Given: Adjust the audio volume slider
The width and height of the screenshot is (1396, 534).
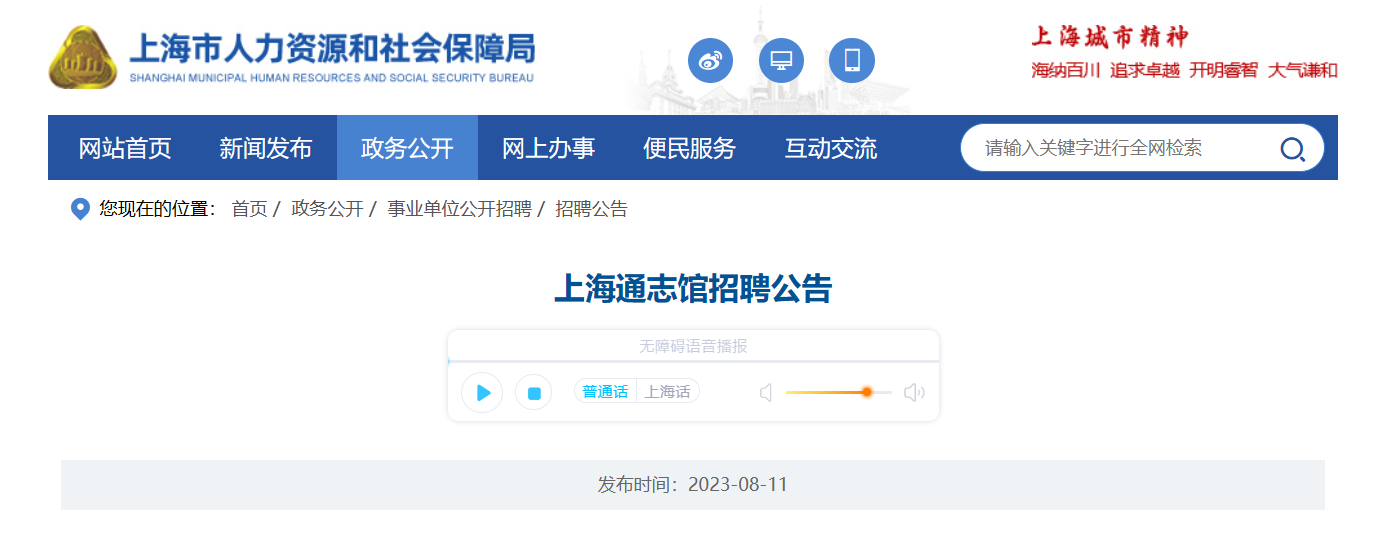Looking at the screenshot, I should pos(838,392).
